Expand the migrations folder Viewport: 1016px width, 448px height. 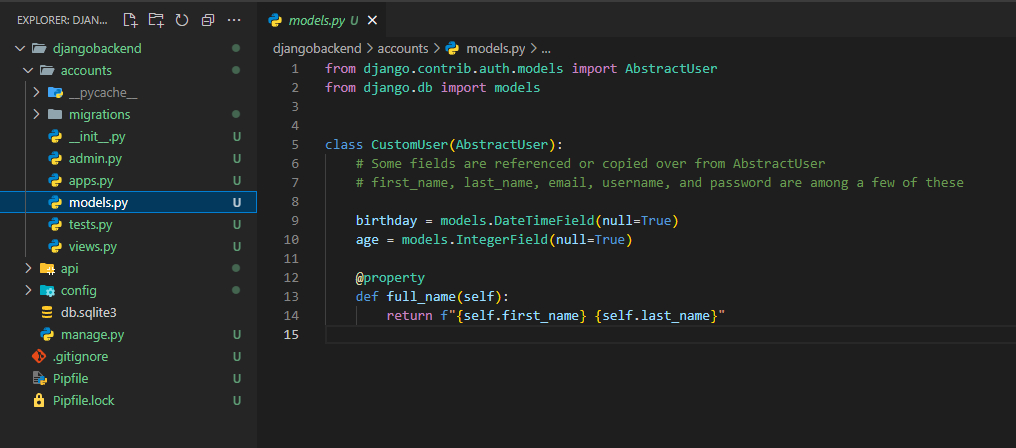(x=99, y=114)
